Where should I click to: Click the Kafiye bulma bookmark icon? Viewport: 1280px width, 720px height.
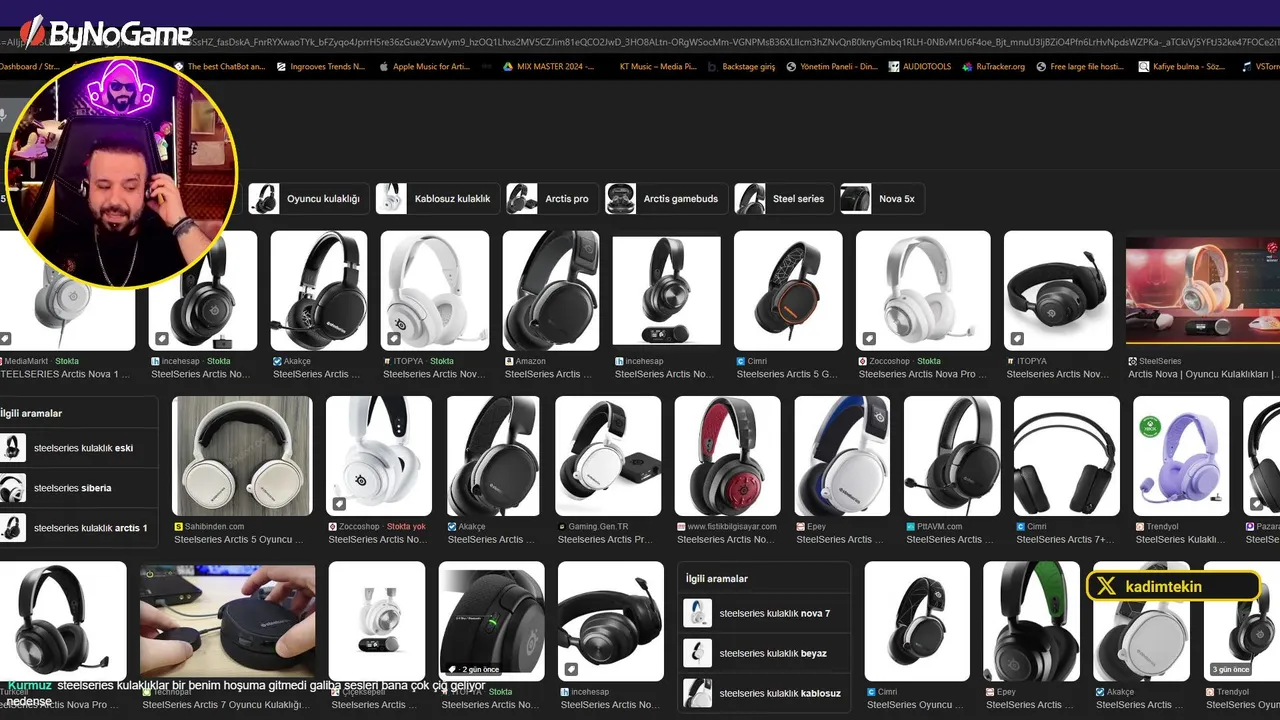pos(1144,67)
